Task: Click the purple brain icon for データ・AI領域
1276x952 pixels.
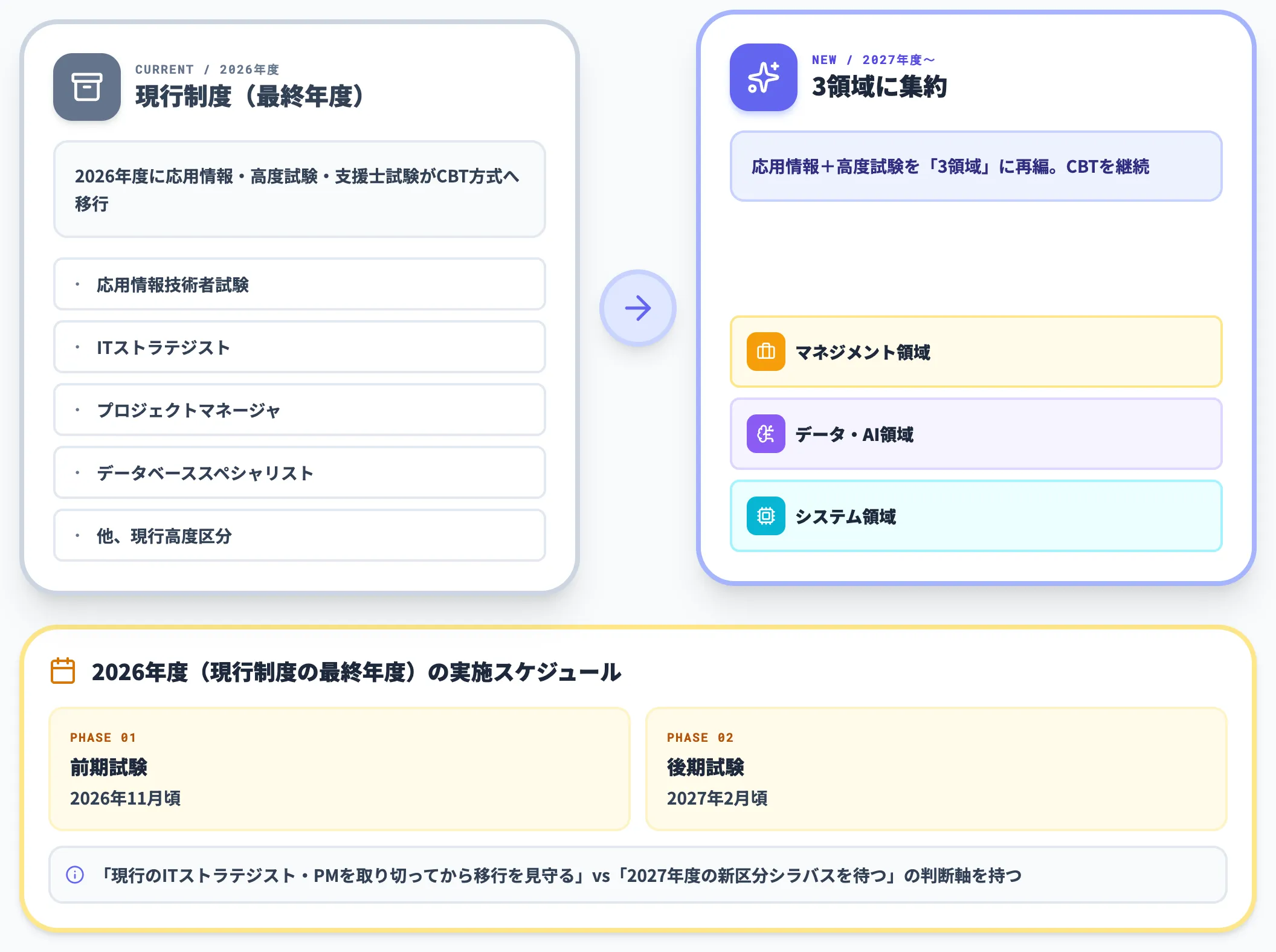Action: (x=766, y=434)
